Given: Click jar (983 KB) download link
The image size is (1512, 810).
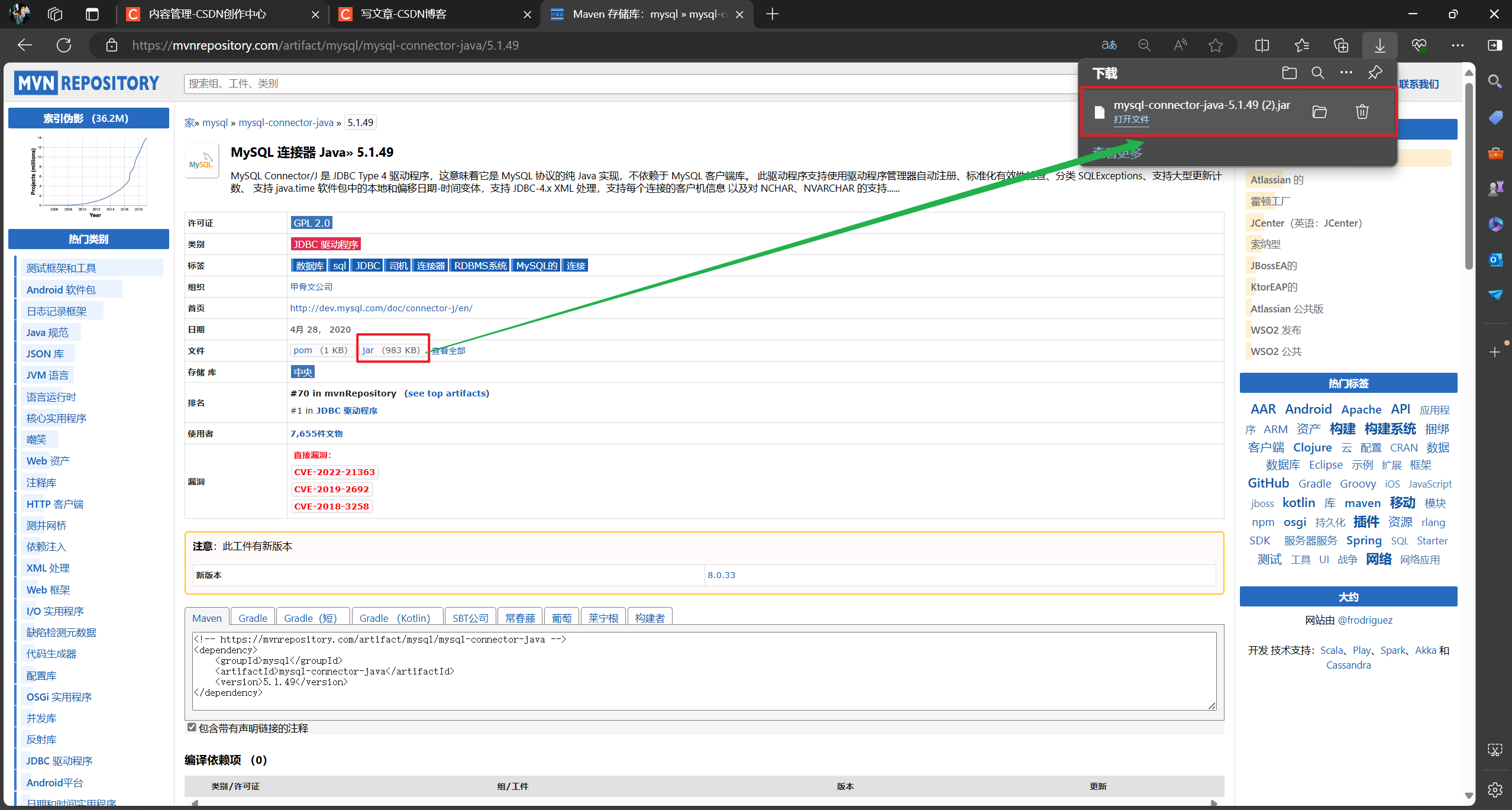Looking at the screenshot, I should click(x=392, y=350).
